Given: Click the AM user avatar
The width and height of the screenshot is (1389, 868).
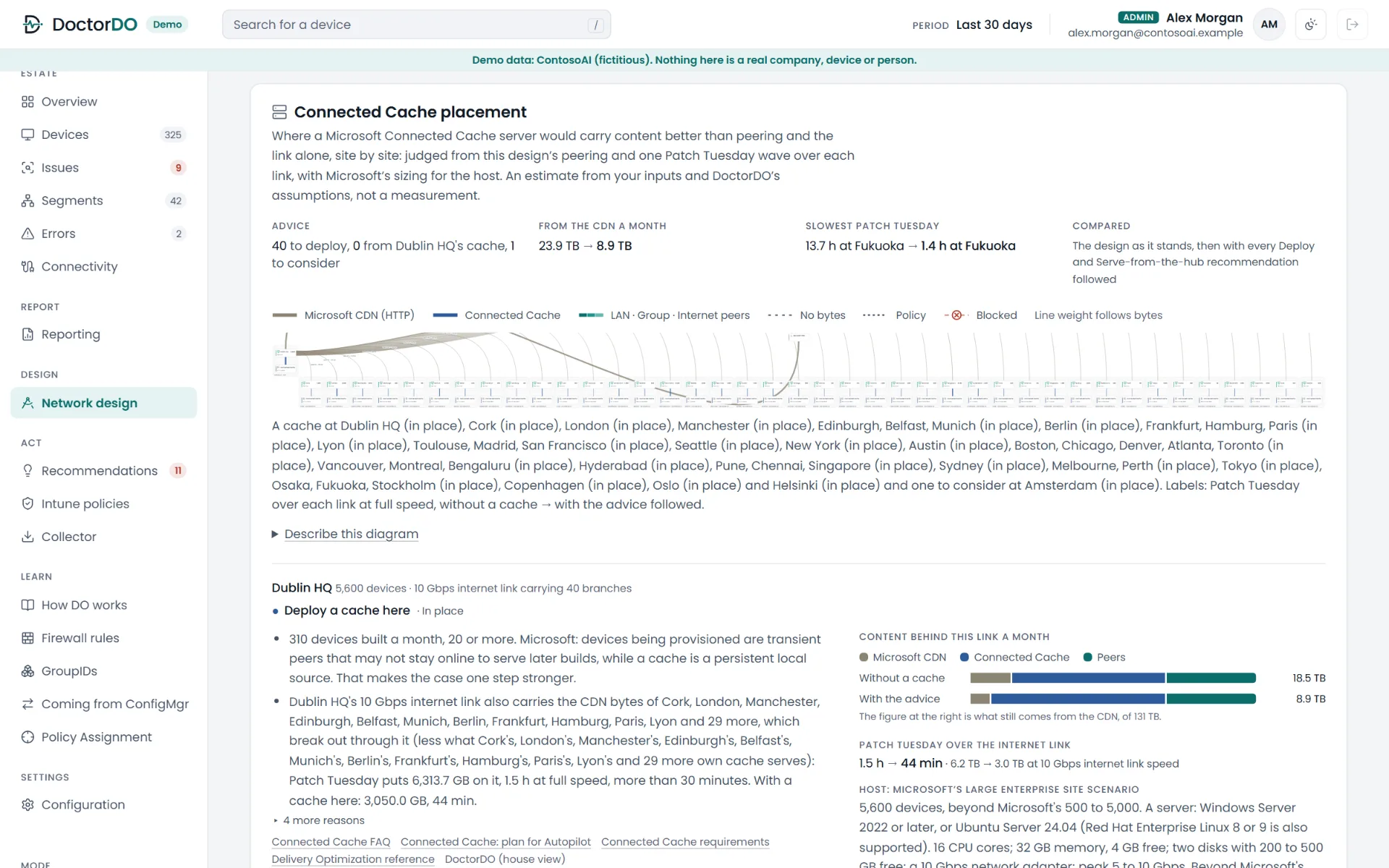Looking at the screenshot, I should pos(1269,25).
